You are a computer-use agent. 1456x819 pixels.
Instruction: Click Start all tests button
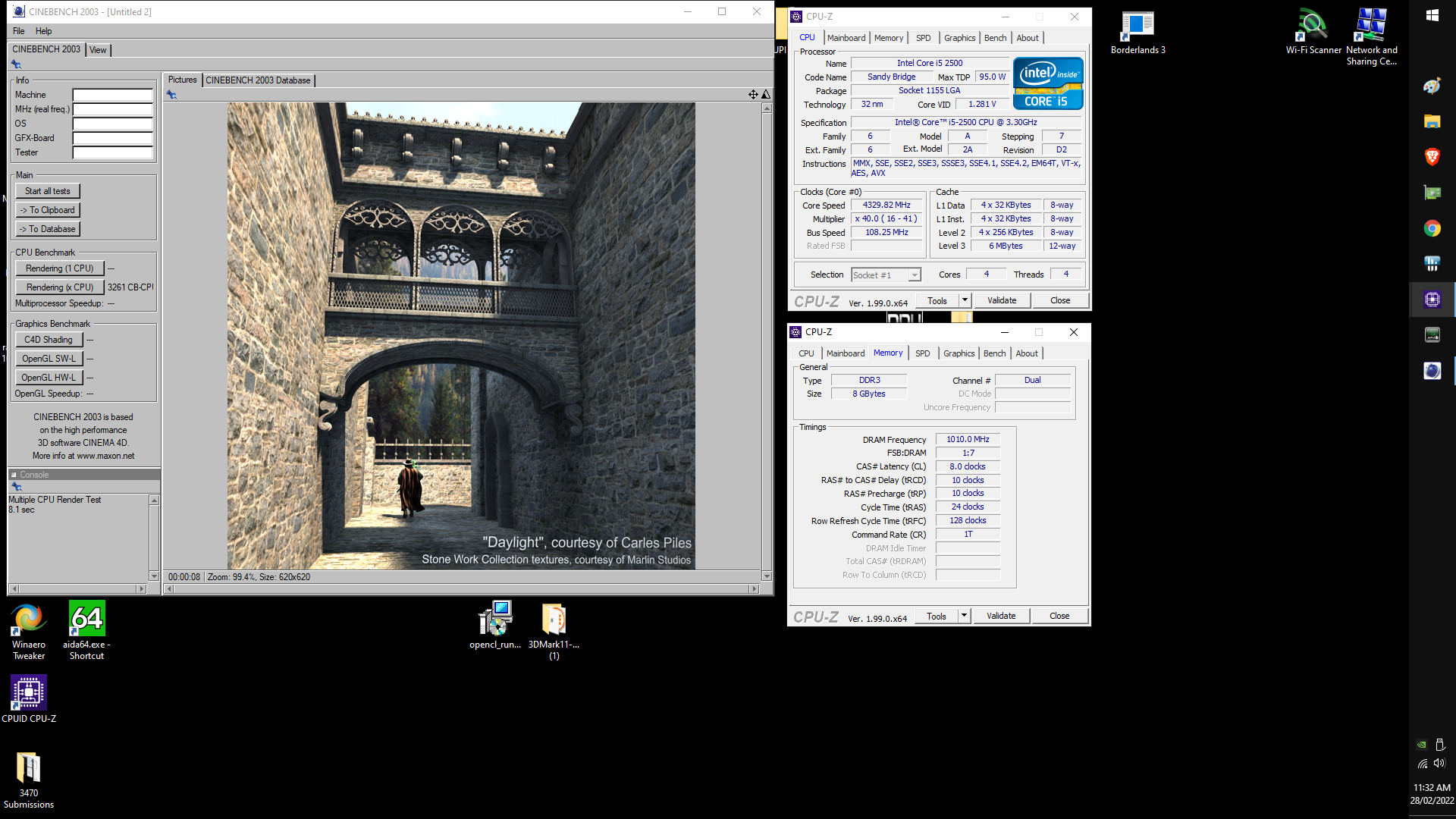coord(48,191)
